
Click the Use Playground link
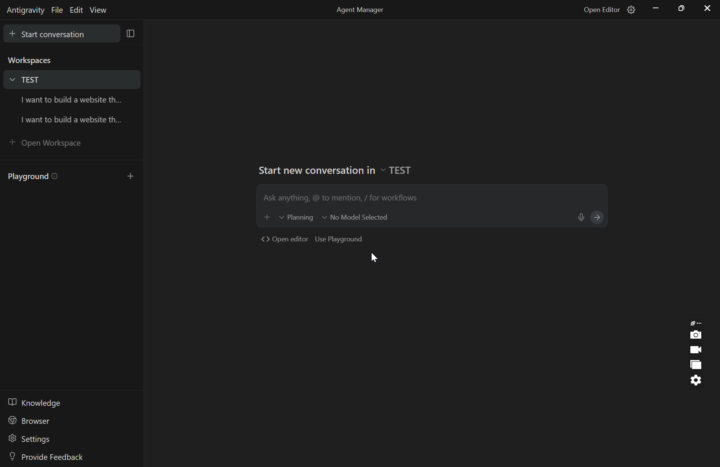click(338, 239)
